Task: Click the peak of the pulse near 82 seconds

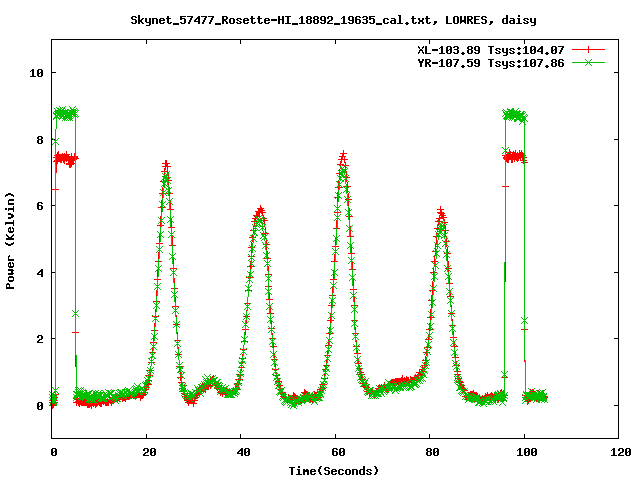Action: point(440,211)
